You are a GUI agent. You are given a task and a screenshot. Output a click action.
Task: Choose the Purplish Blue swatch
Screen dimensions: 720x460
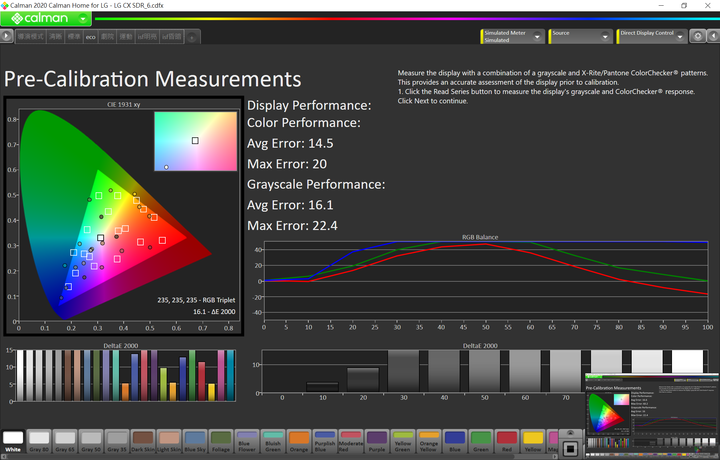pyautogui.click(x=325, y=442)
